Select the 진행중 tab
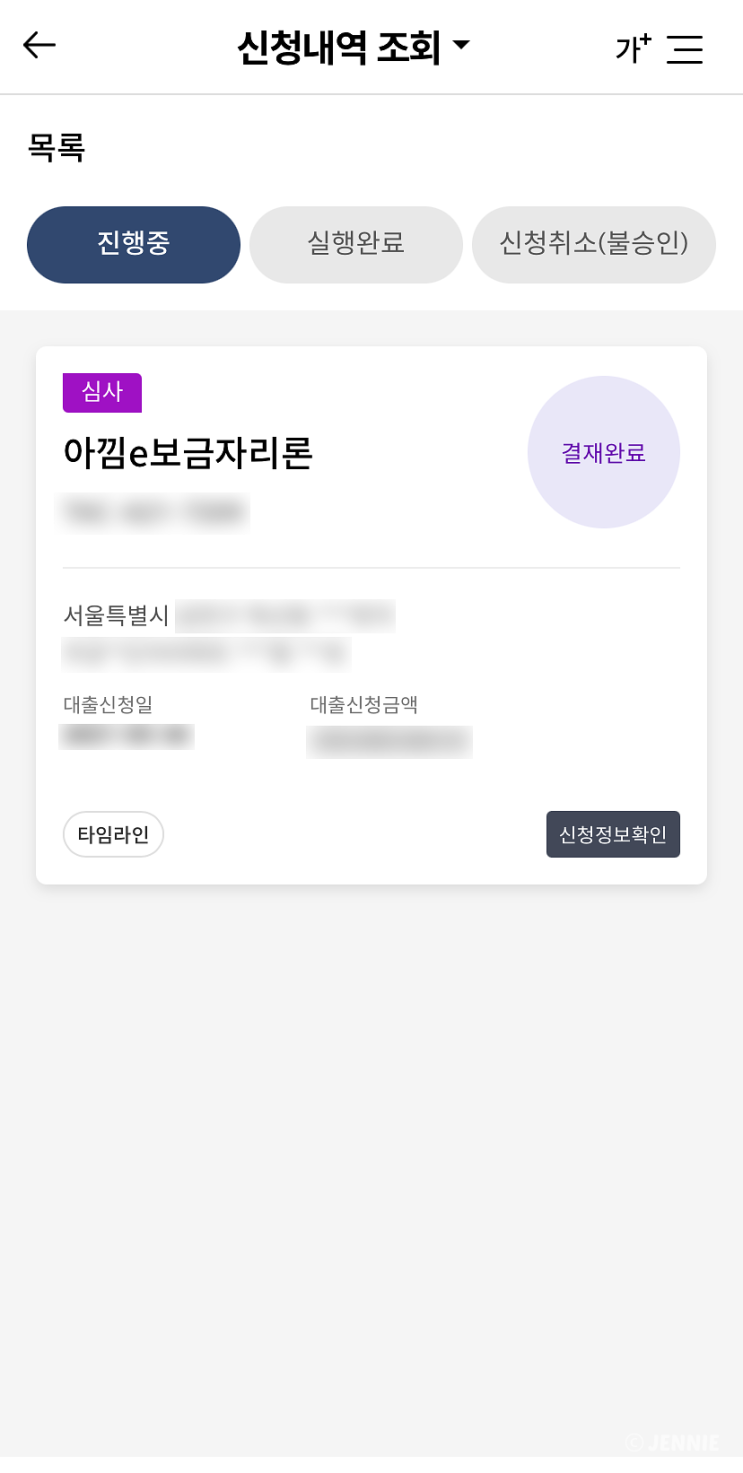Viewport: 743px width, 1473px height. pos(133,244)
